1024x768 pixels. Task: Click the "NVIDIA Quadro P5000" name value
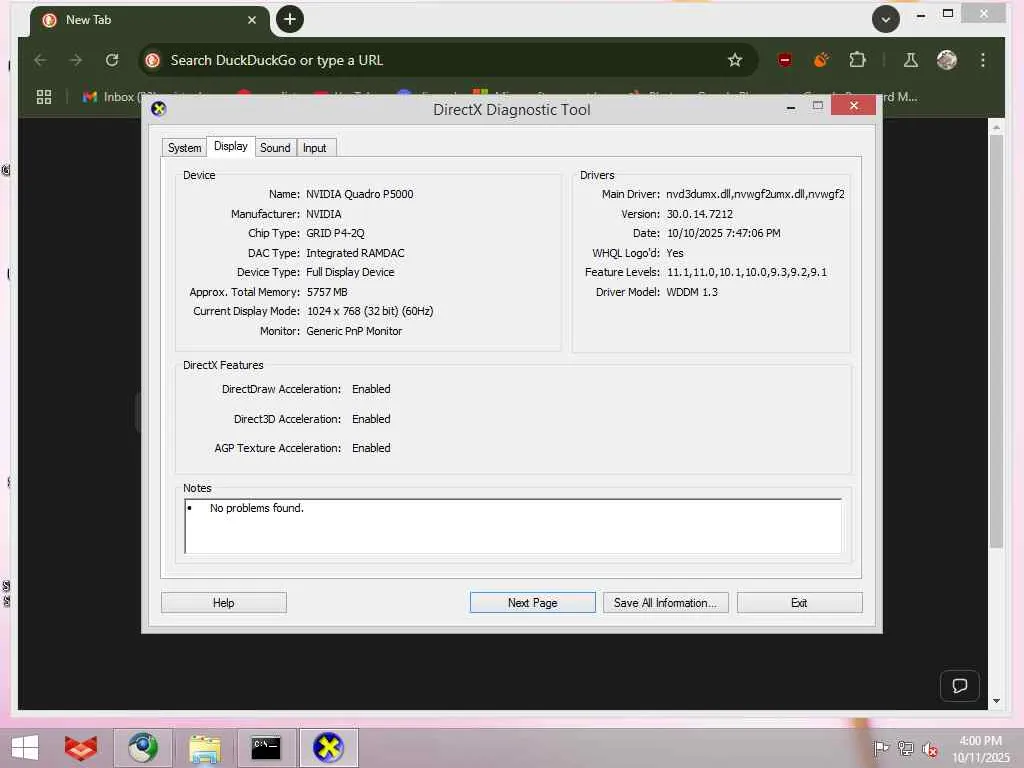(359, 194)
